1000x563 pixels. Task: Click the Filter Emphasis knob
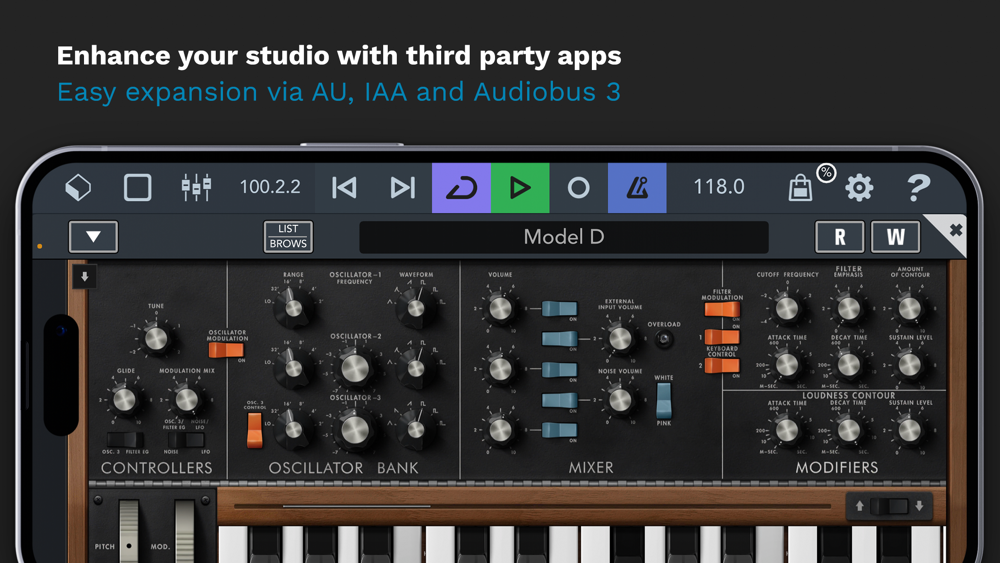click(x=848, y=308)
